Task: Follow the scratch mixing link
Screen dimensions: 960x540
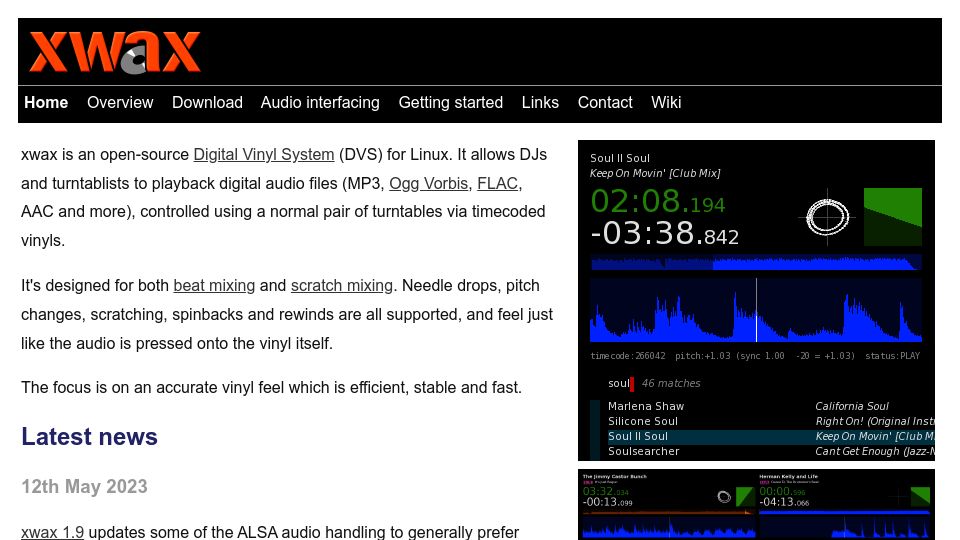Action: (342, 286)
